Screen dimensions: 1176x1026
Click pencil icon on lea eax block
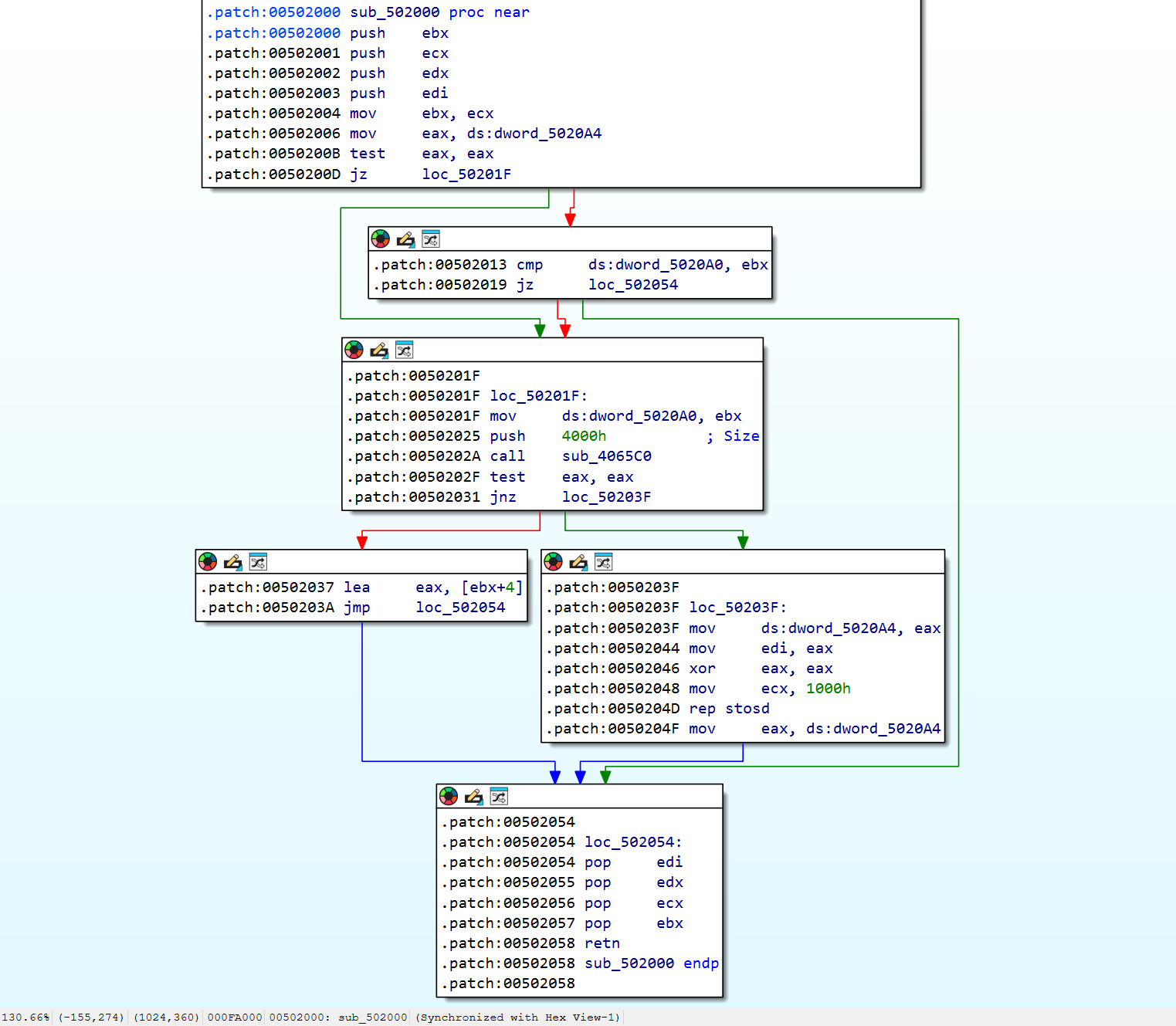tap(232, 562)
